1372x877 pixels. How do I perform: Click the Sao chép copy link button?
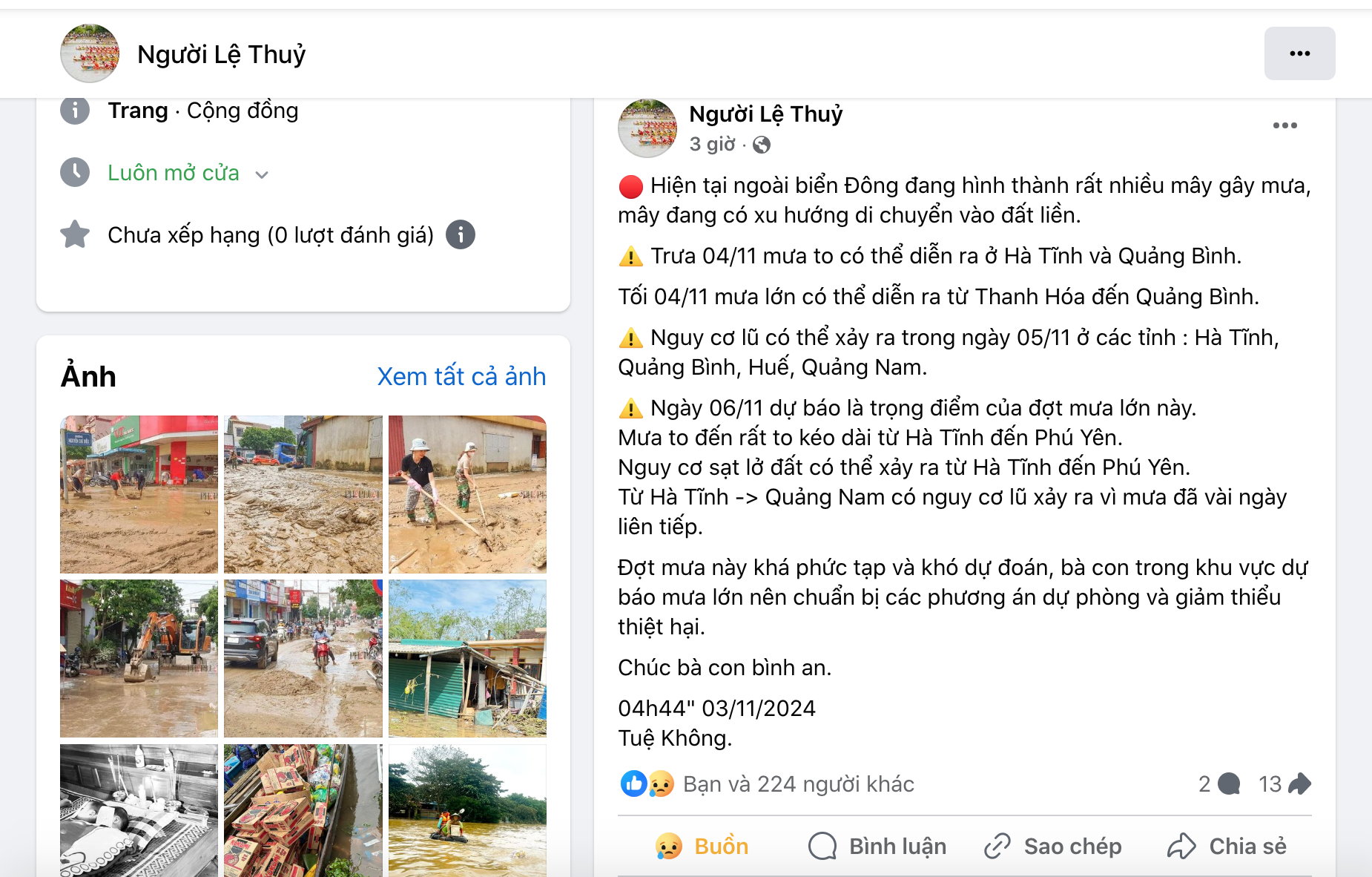click(1053, 846)
